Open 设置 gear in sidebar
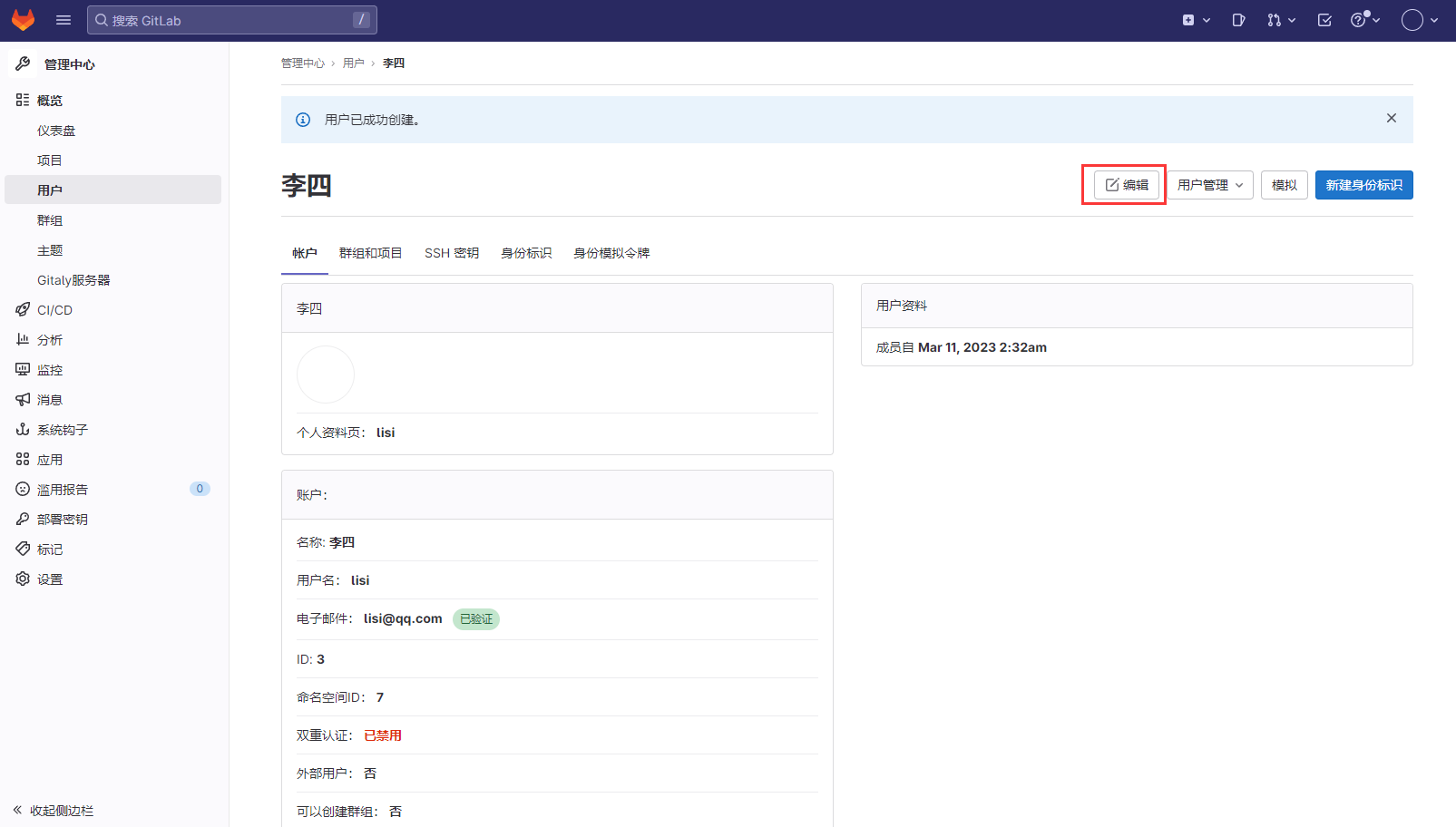 tap(50, 579)
